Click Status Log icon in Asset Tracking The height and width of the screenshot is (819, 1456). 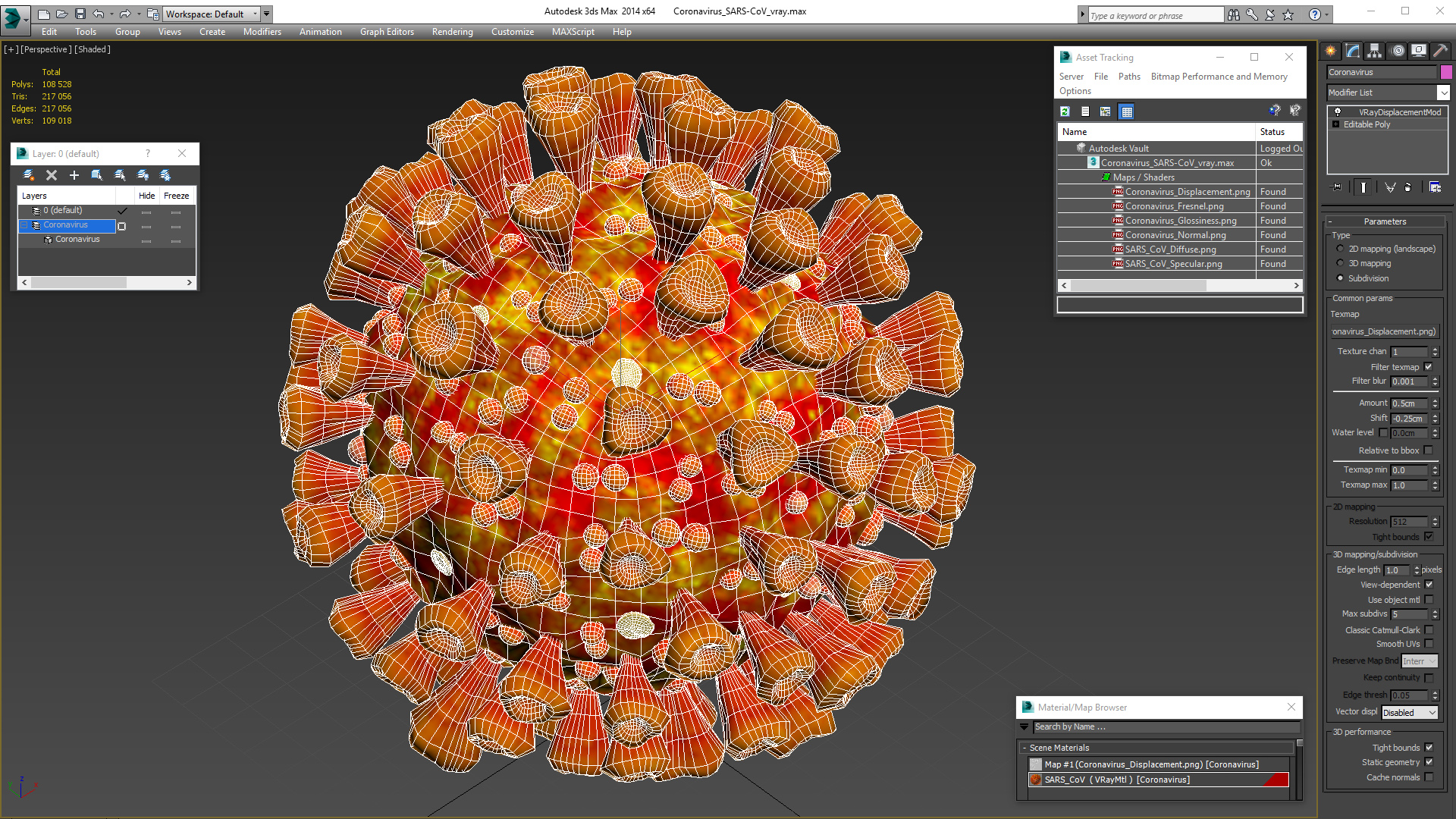(x=1085, y=111)
